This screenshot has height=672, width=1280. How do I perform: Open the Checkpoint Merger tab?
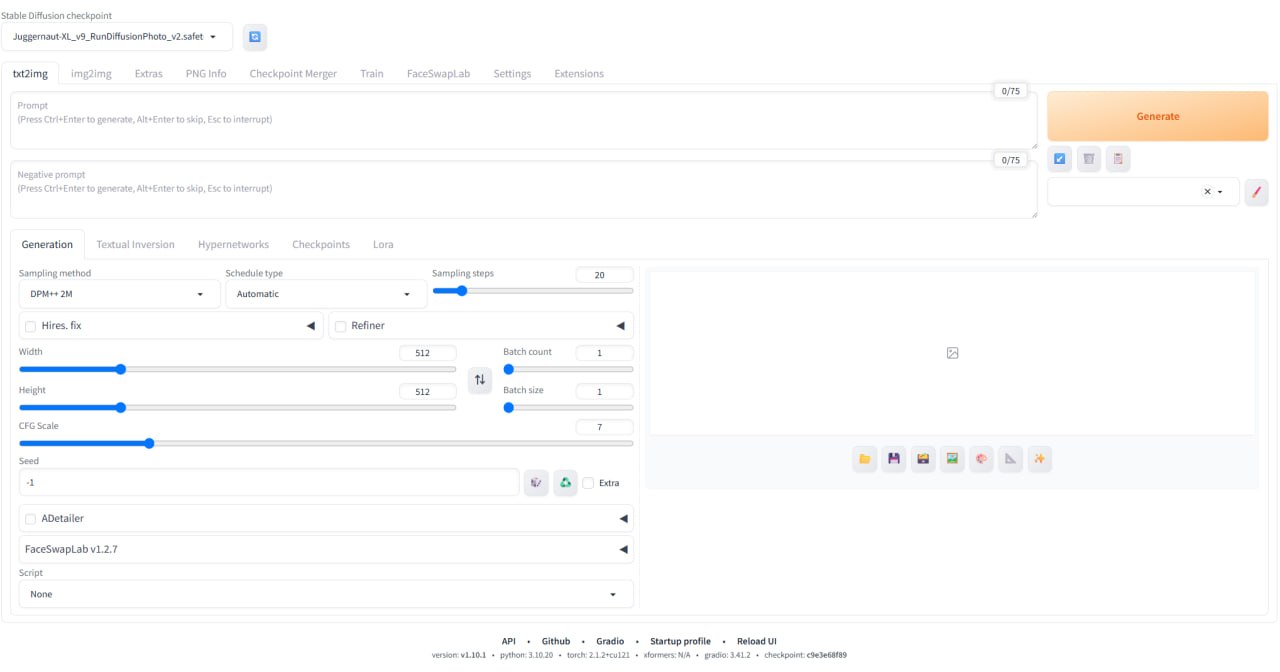click(x=293, y=74)
